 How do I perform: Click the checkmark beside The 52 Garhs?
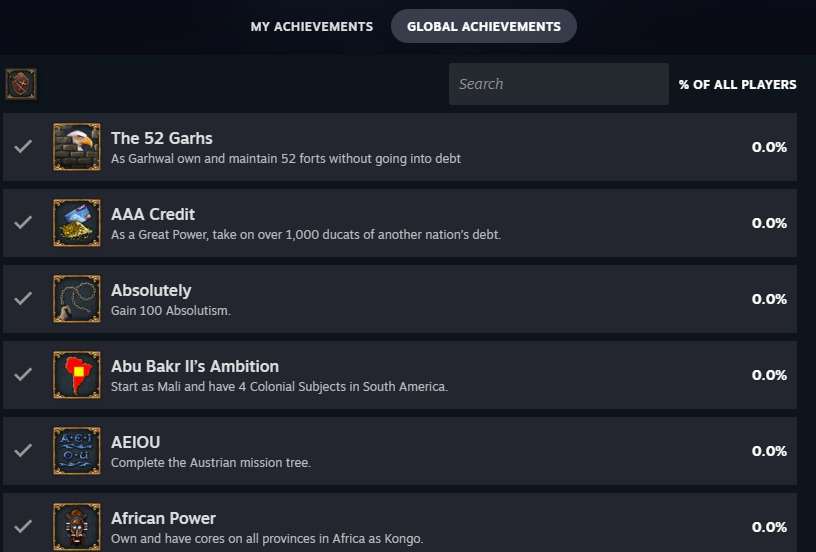[23, 146]
